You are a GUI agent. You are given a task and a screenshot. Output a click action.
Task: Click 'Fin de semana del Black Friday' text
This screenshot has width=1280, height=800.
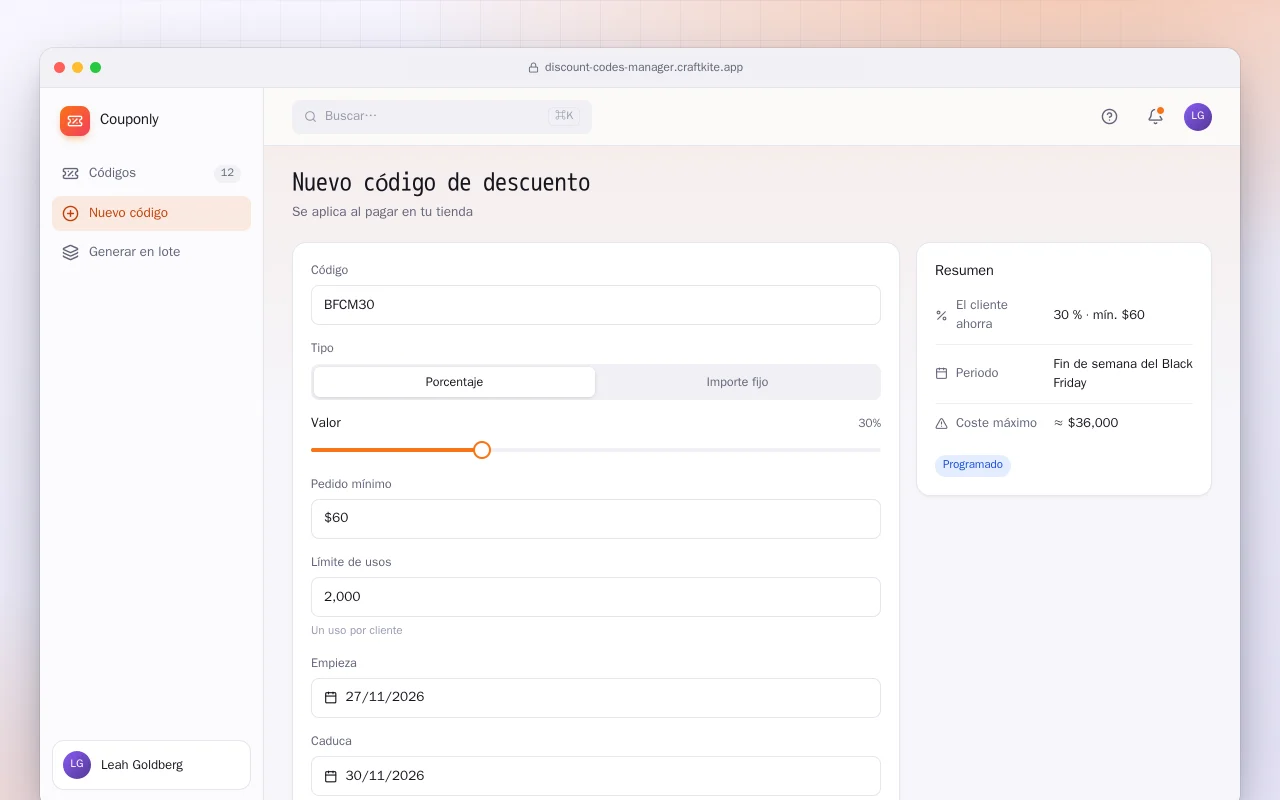pos(1123,373)
